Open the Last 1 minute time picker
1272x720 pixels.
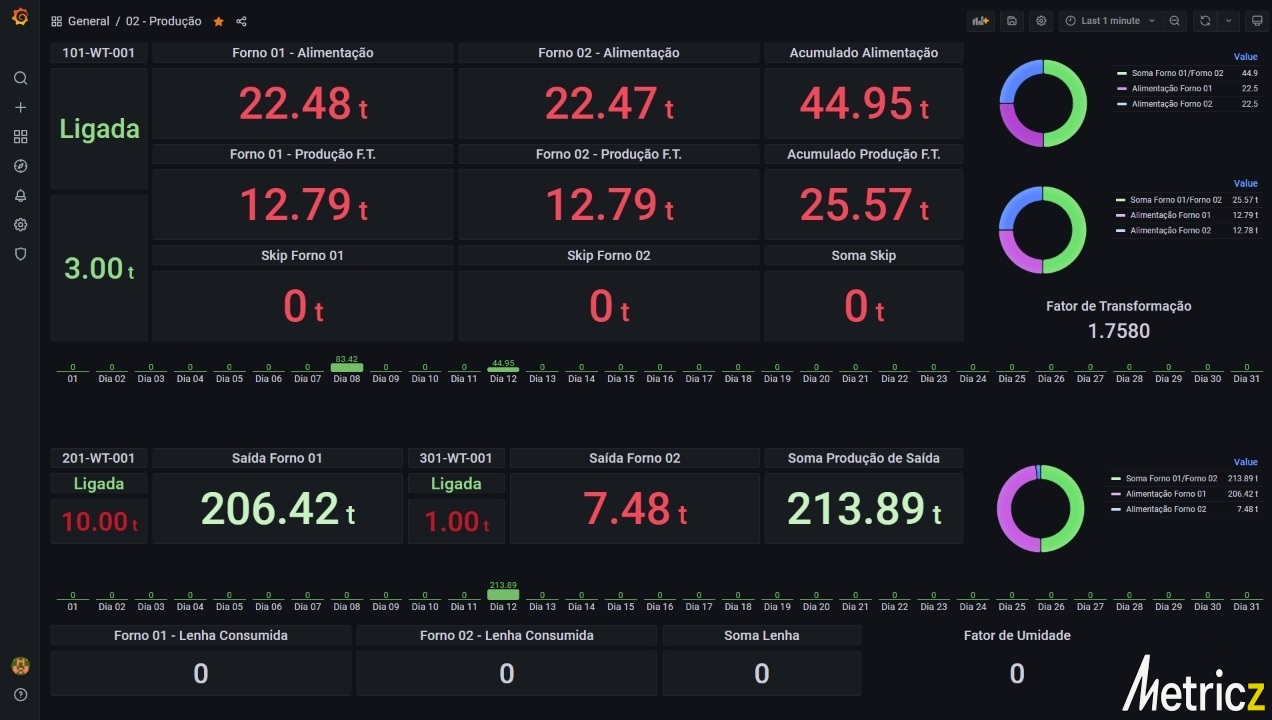point(1110,21)
